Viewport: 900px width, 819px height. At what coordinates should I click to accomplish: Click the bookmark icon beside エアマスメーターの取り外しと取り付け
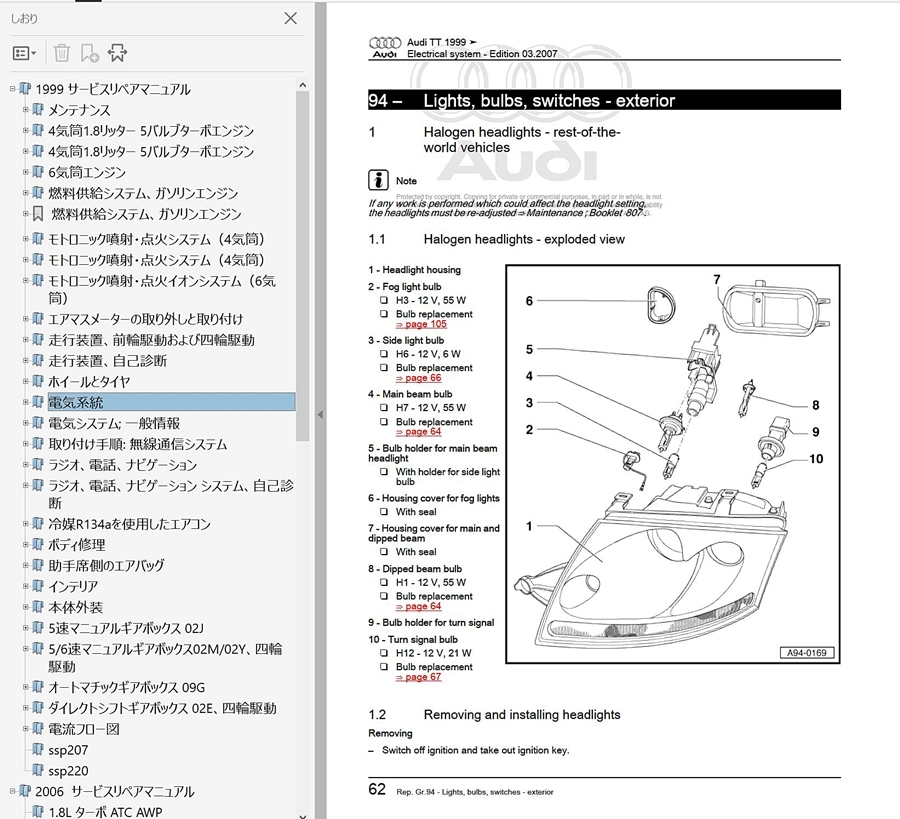pyautogui.click(x=38, y=319)
